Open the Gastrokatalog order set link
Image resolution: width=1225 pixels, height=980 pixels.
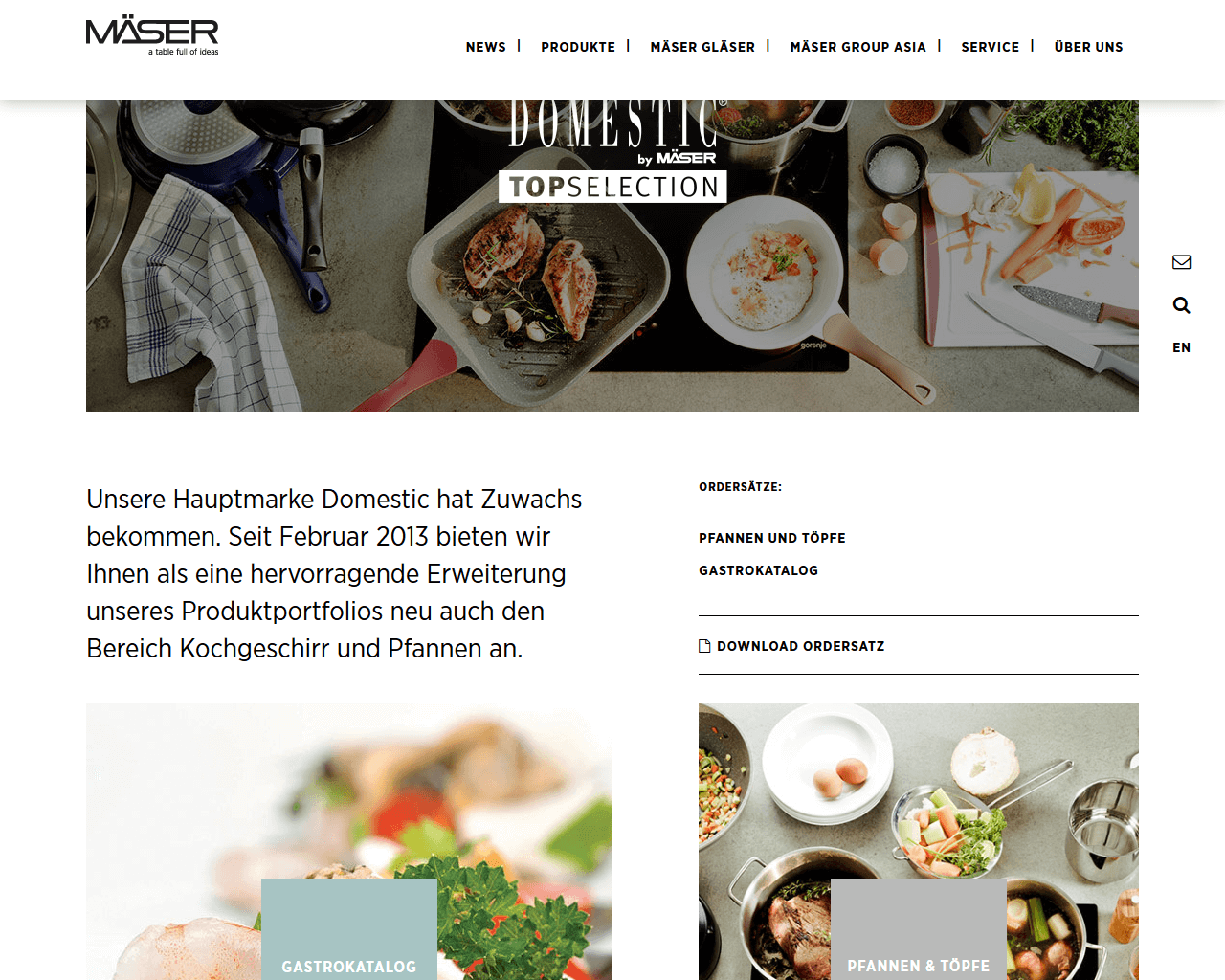click(x=759, y=570)
